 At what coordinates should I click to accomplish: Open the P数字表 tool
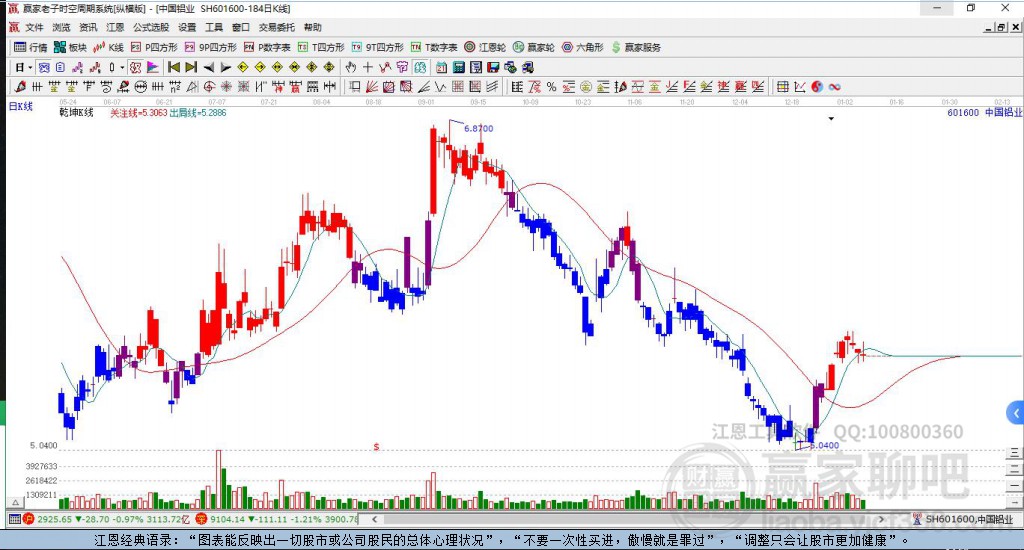tap(267, 47)
